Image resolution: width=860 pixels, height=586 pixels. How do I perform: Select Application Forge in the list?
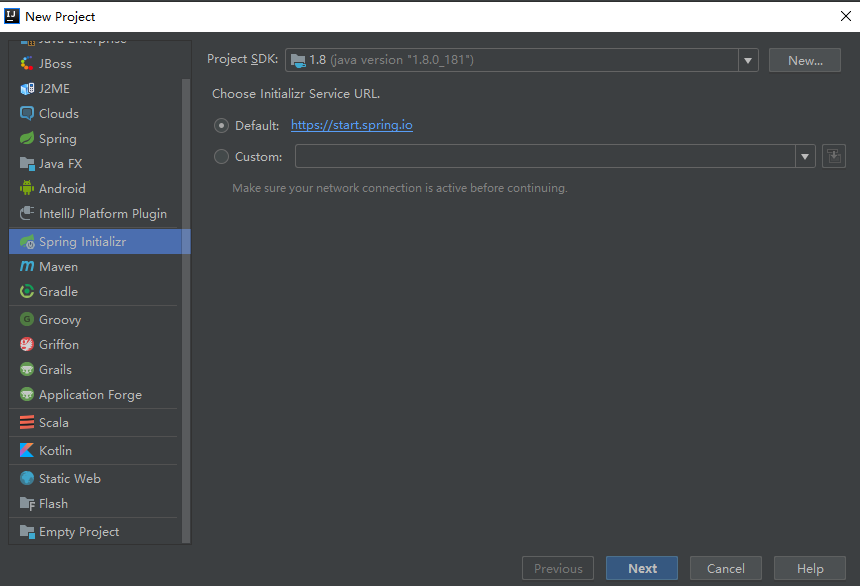(95, 395)
